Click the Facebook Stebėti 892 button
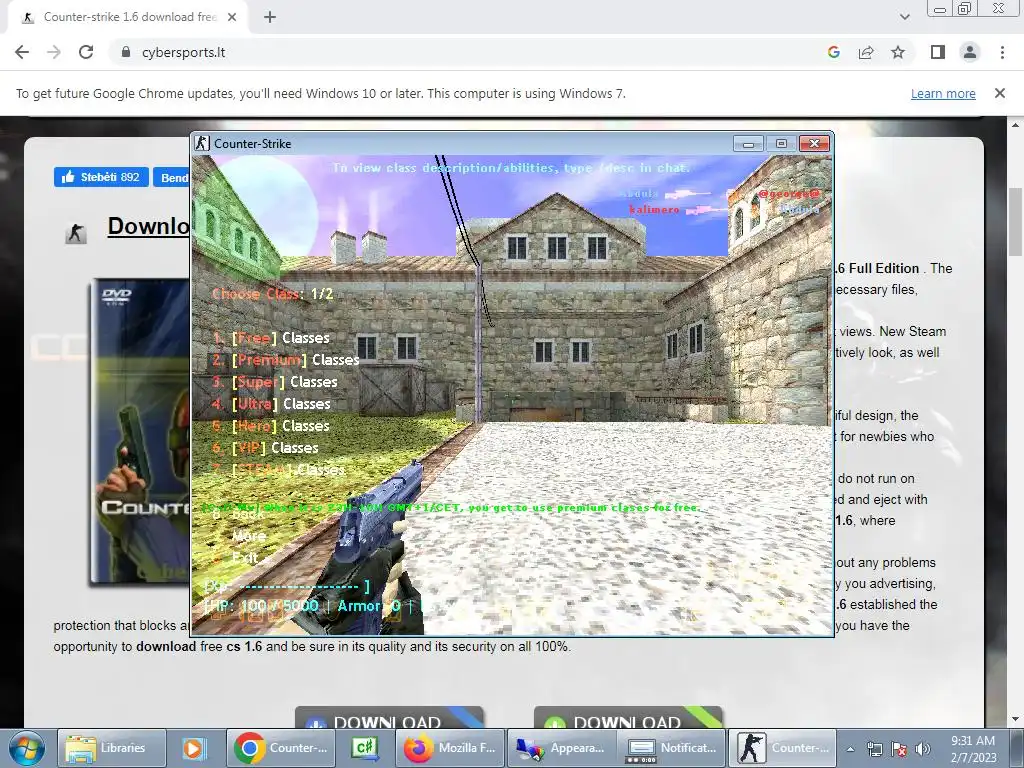The height and width of the screenshot is (768, 1024). [x=101, y=177]
